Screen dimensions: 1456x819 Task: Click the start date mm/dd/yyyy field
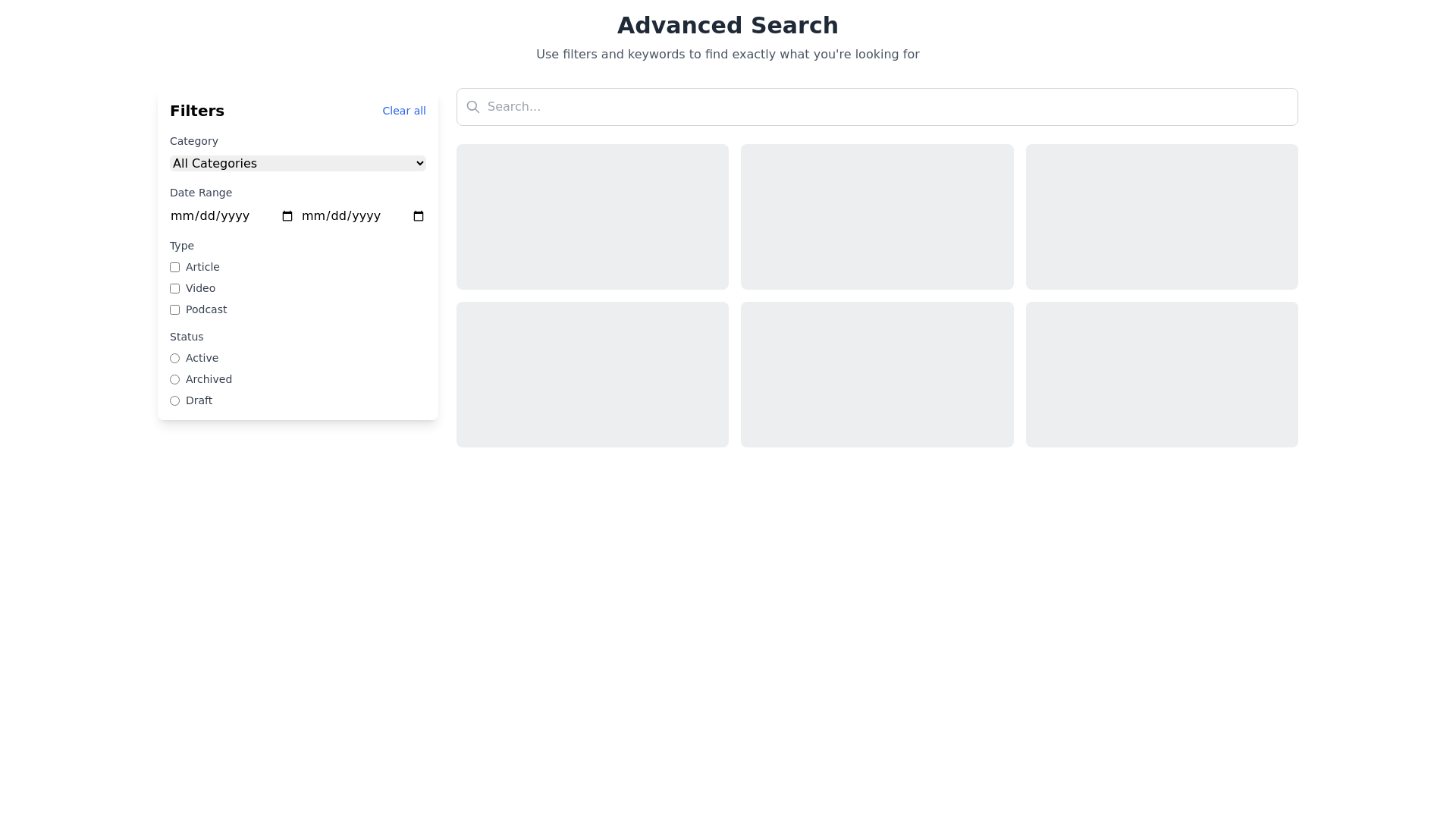pyautogui.click(x=232, y=216)
